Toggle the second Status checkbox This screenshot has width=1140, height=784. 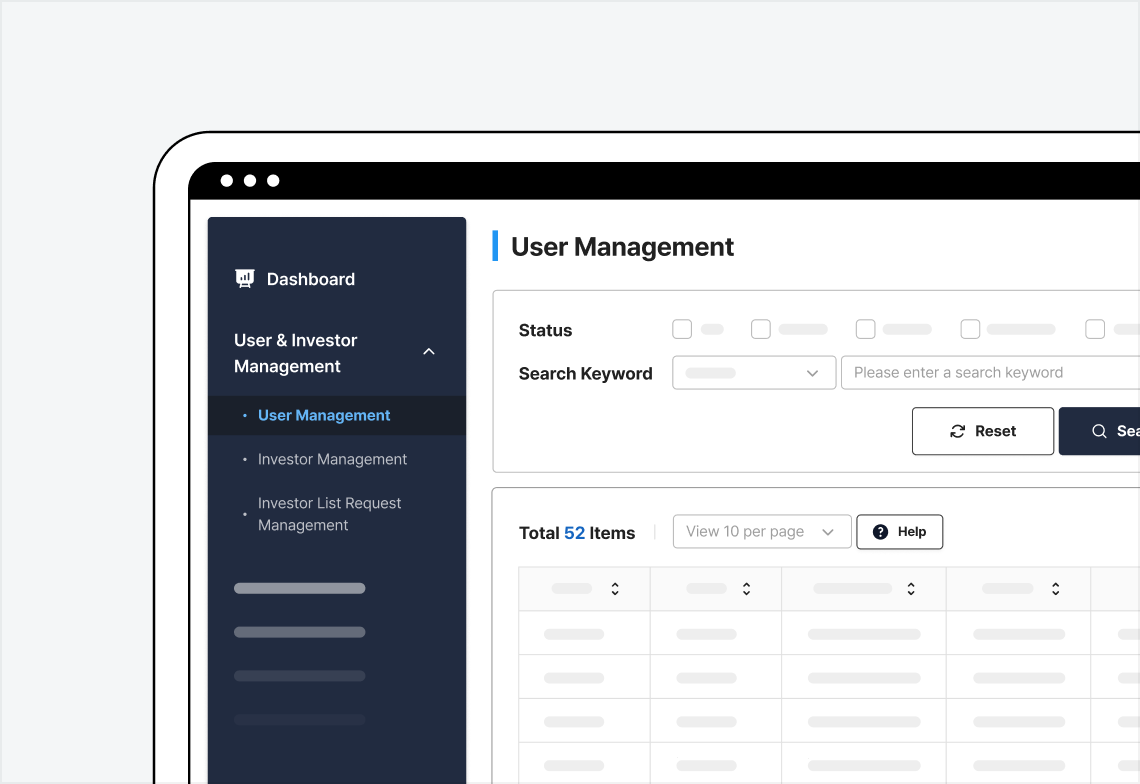[761, 329]
